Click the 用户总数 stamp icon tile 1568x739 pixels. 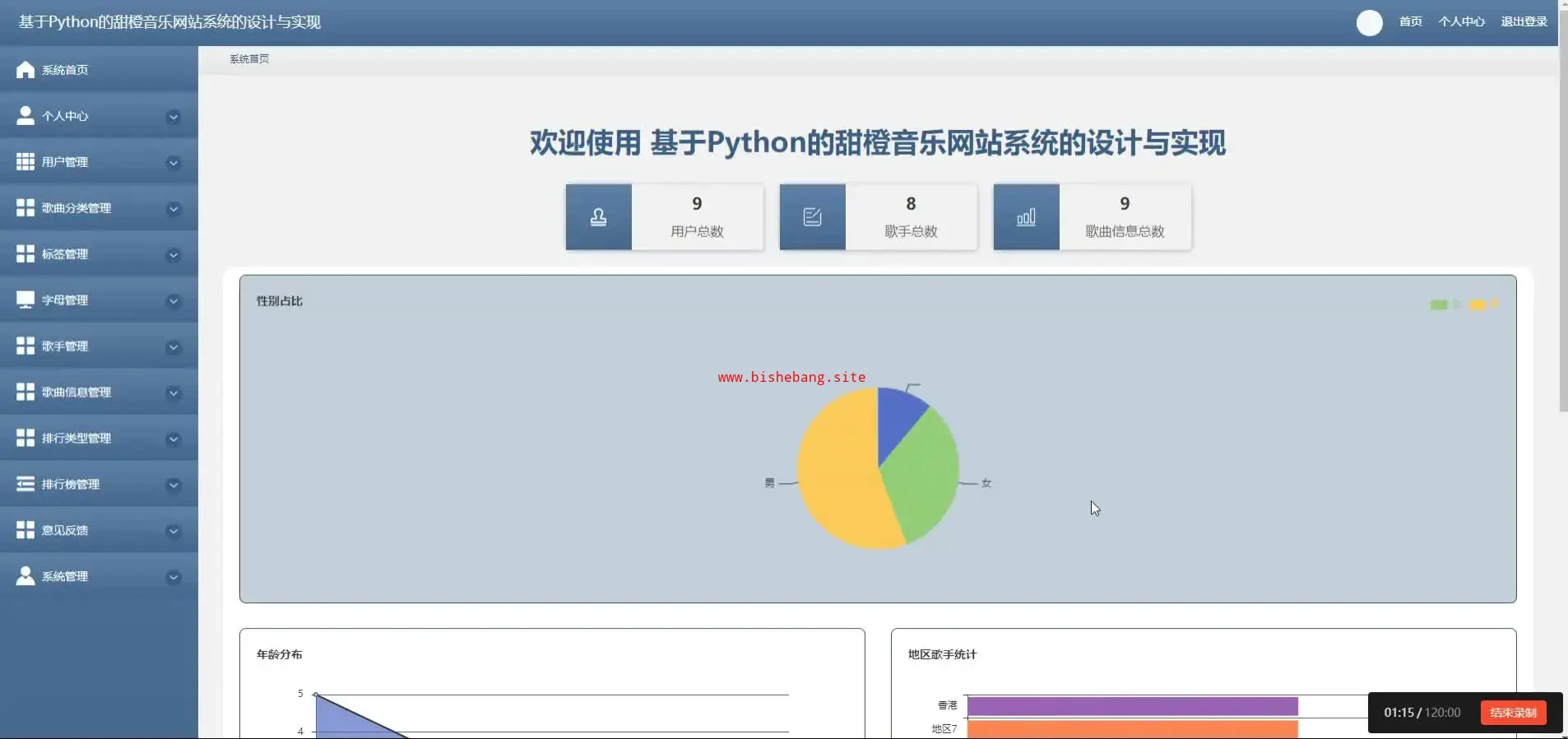[599, 217]
